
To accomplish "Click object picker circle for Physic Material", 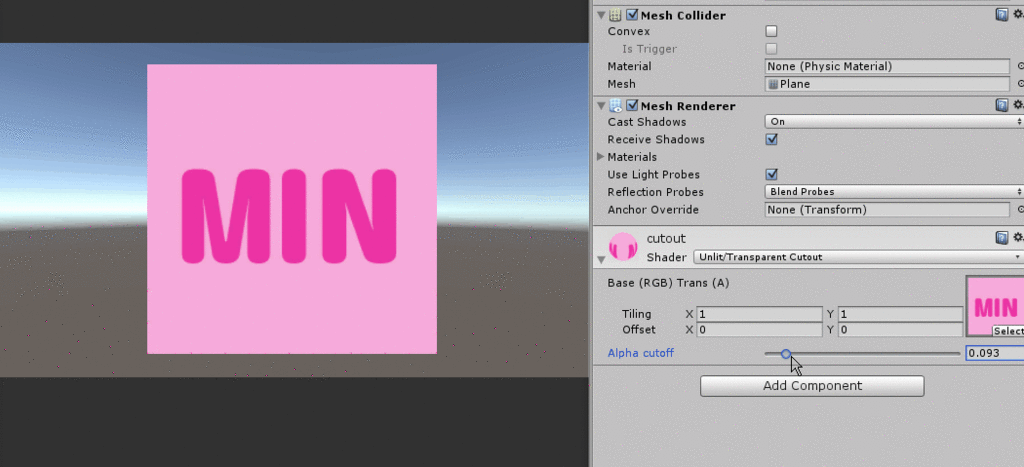I will tap(1020, 67).
